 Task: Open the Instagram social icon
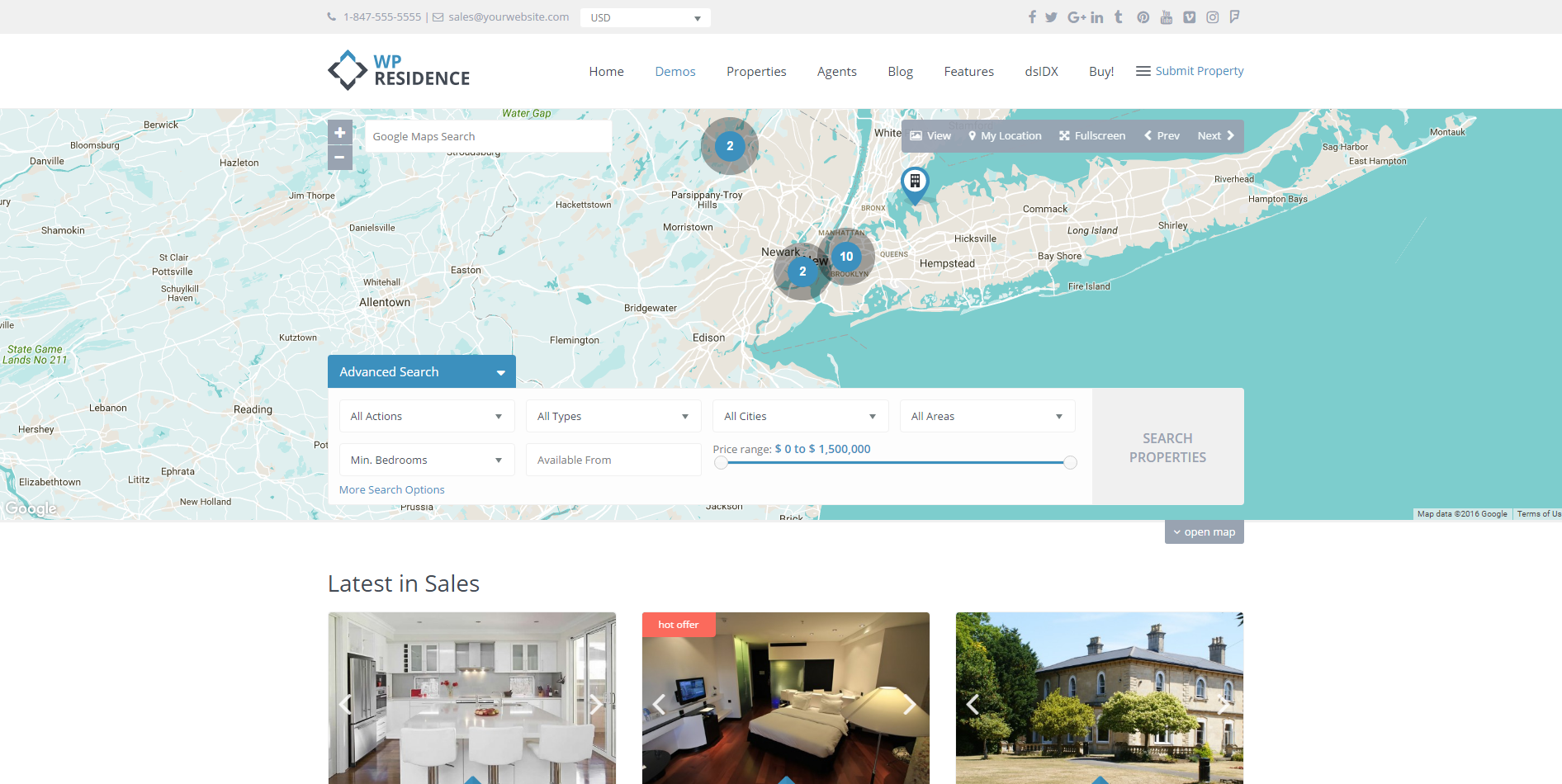1212,17
